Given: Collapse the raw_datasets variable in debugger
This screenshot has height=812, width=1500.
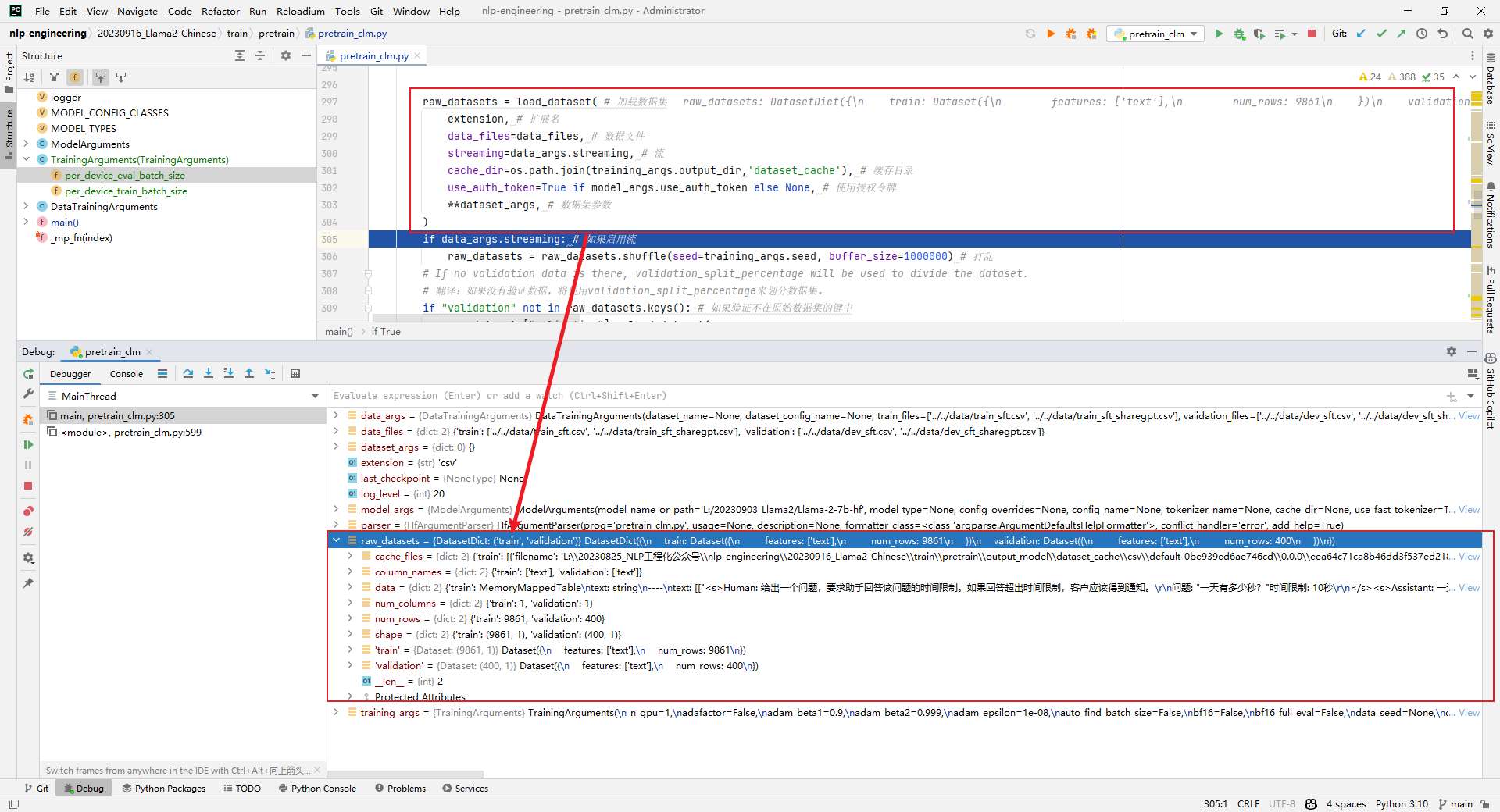Looking at the screenshot, I should (337, 540).
